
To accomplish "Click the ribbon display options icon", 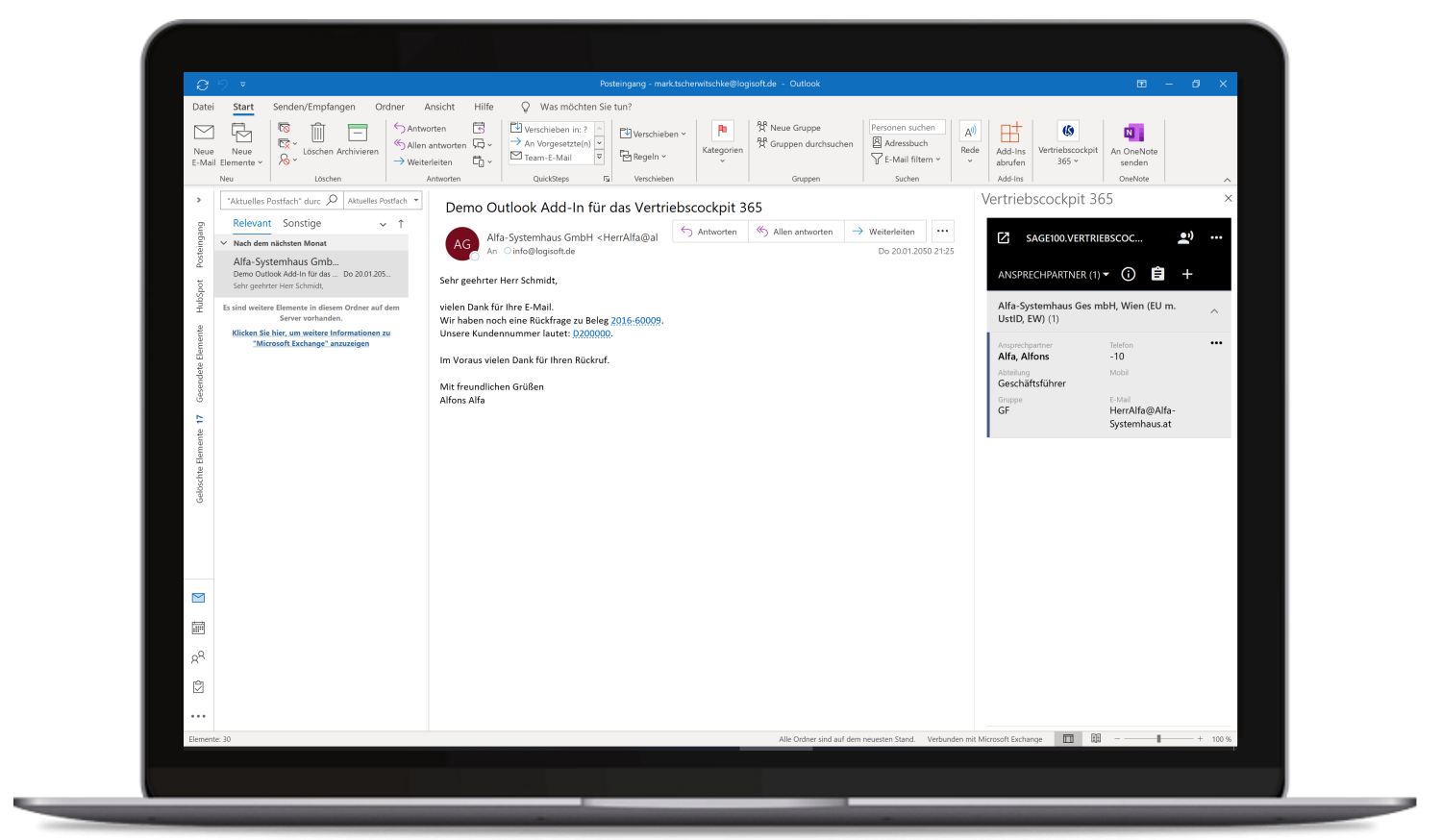I will point(1142,84).
